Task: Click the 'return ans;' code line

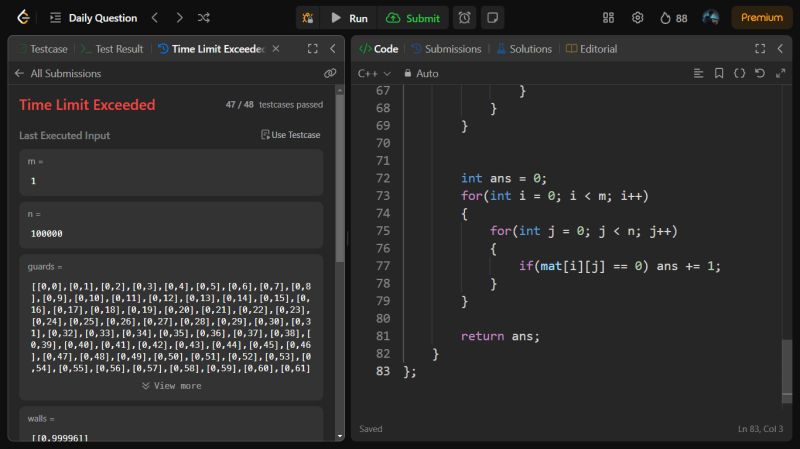Action: (x=500, y=336)
